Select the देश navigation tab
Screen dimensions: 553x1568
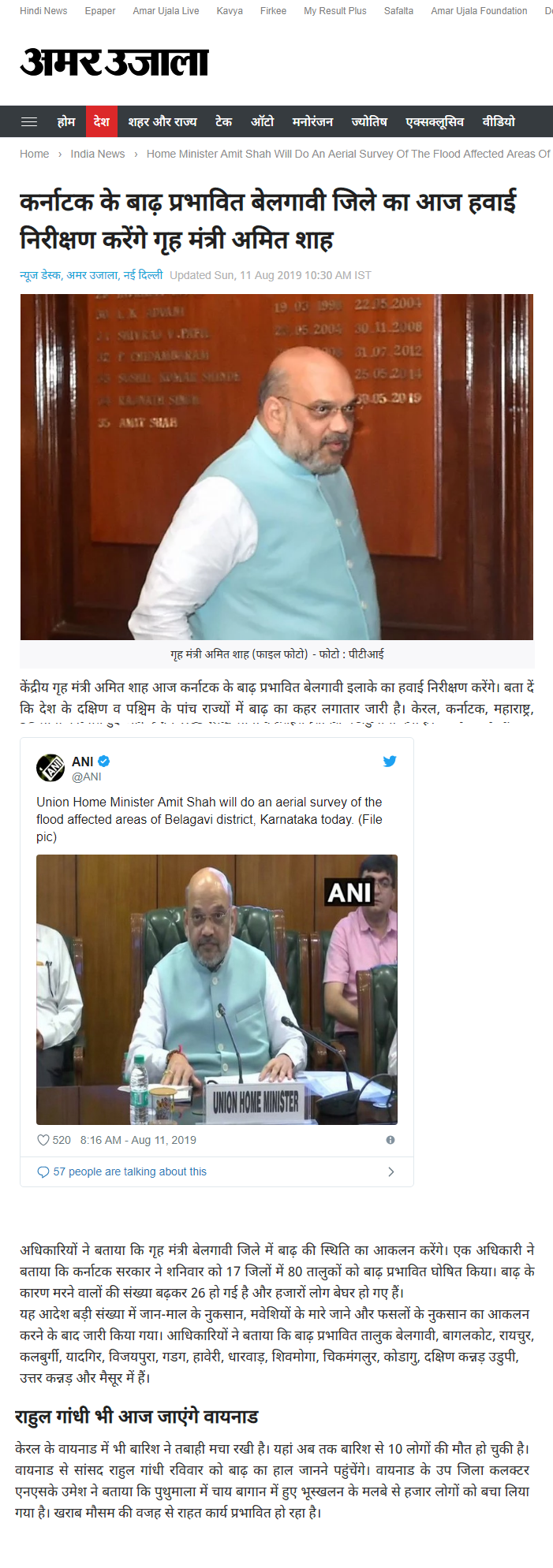101,121
